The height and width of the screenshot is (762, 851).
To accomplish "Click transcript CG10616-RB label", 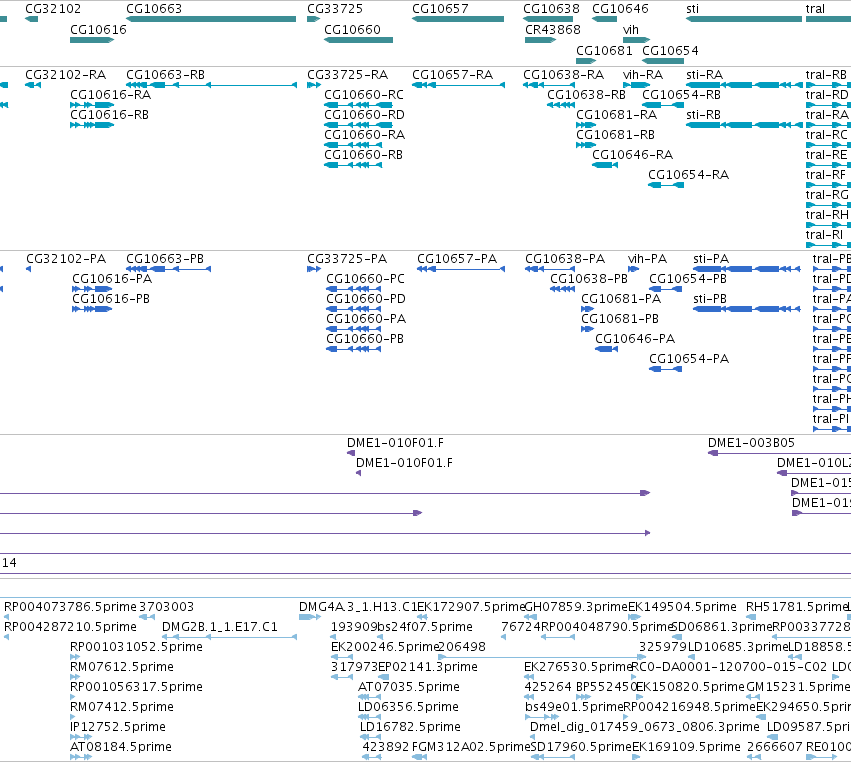I will click(110, 115).
